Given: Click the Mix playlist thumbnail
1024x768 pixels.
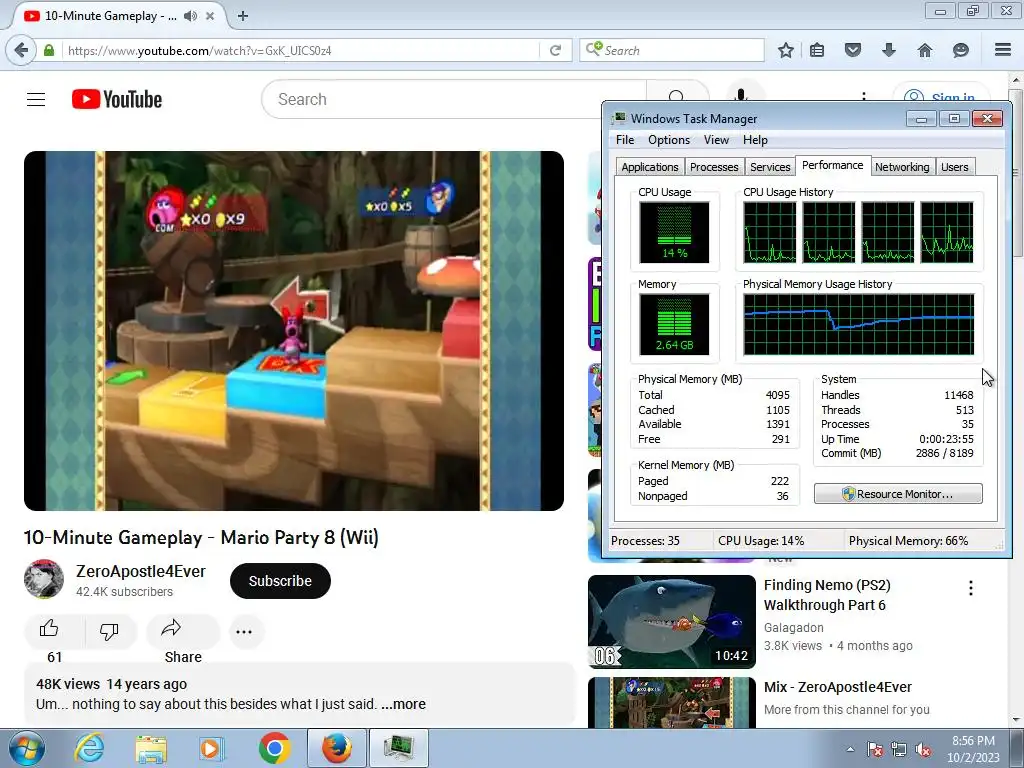Looking at the screenshot, I should 671,702.
